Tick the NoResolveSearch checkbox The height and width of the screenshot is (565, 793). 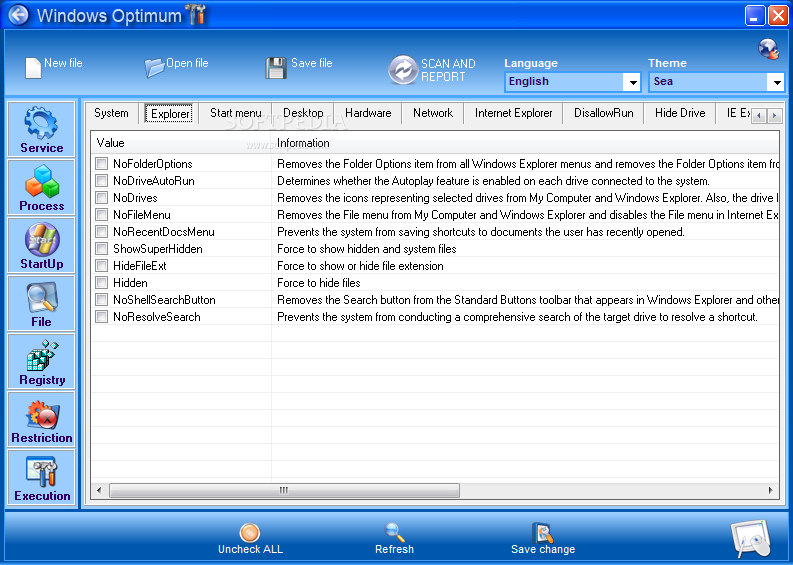tap(102, 317)
